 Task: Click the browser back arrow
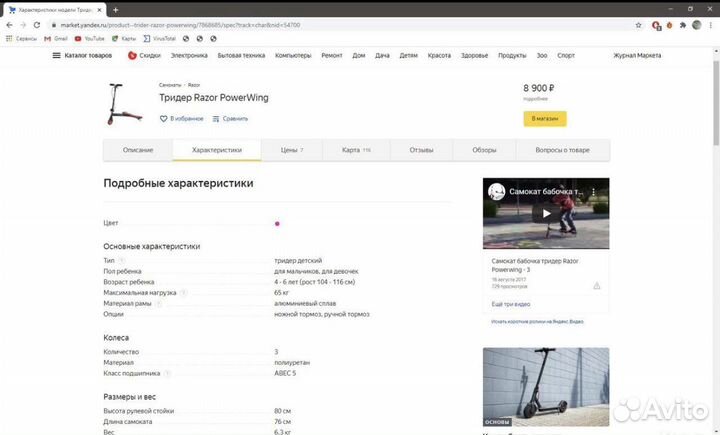coord(9,24)
